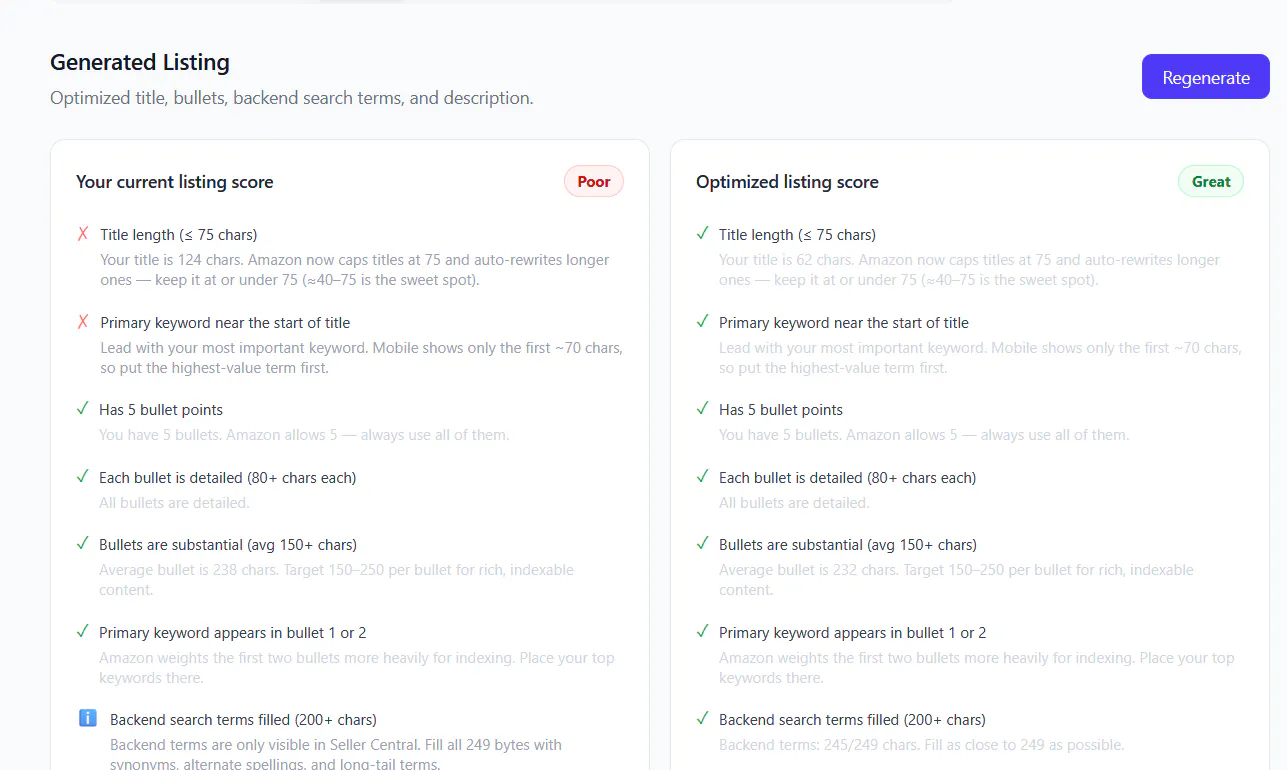
Task: Click current 'Title length (≤ 75 chars)' label
Action: point(179,235)
